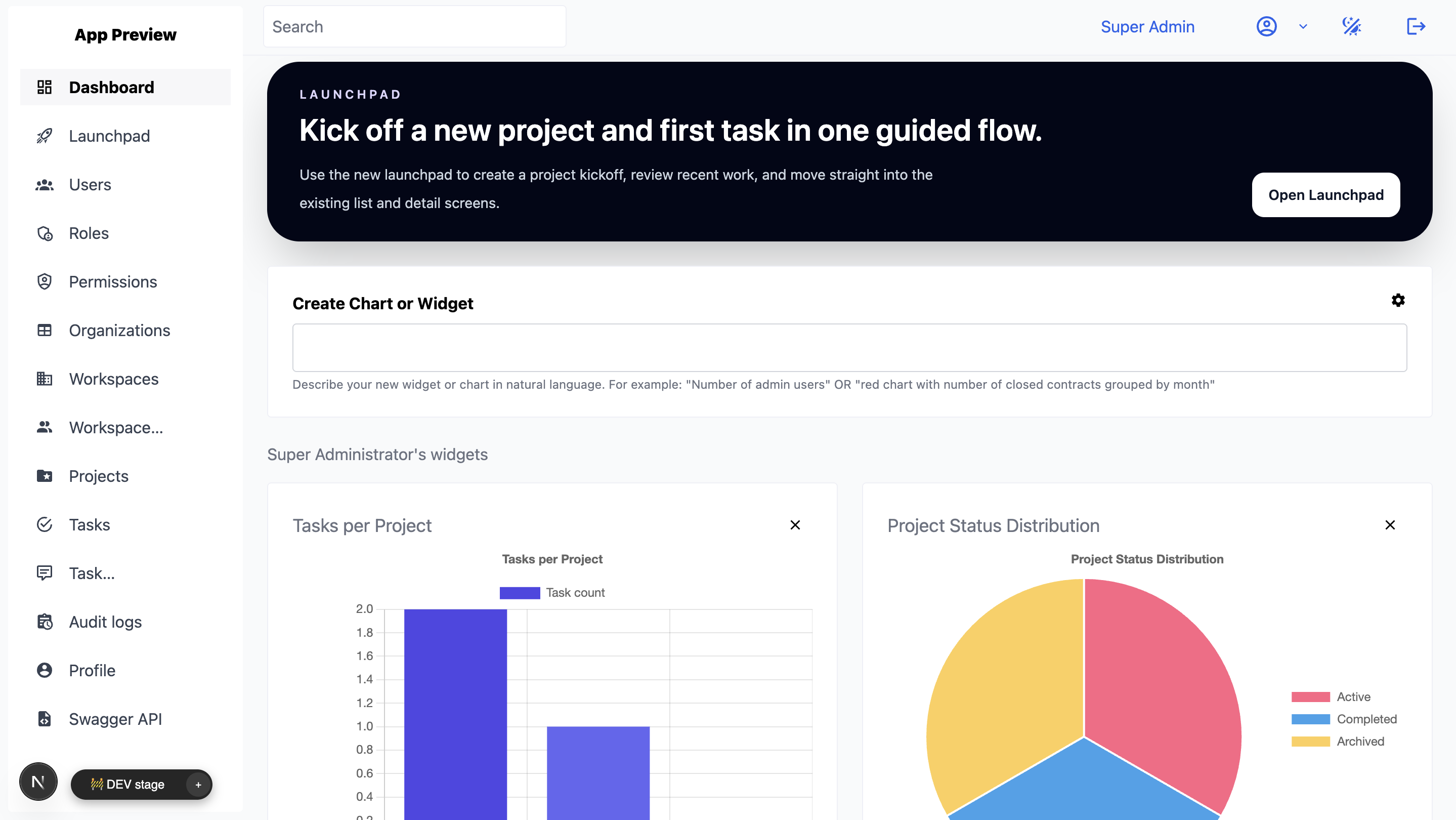Click the tallest bar in Tasks per Project

tap(455, 714)
